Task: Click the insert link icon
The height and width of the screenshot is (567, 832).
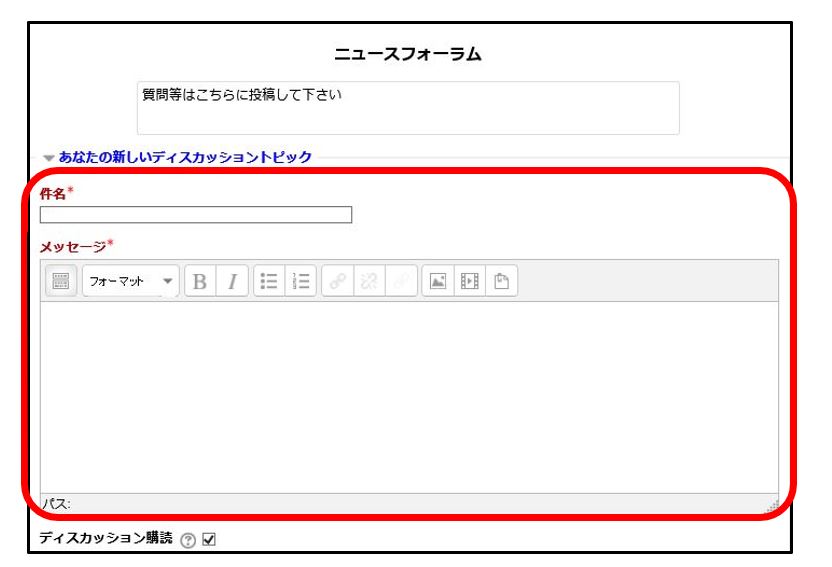Action: [x=337, y=282]
